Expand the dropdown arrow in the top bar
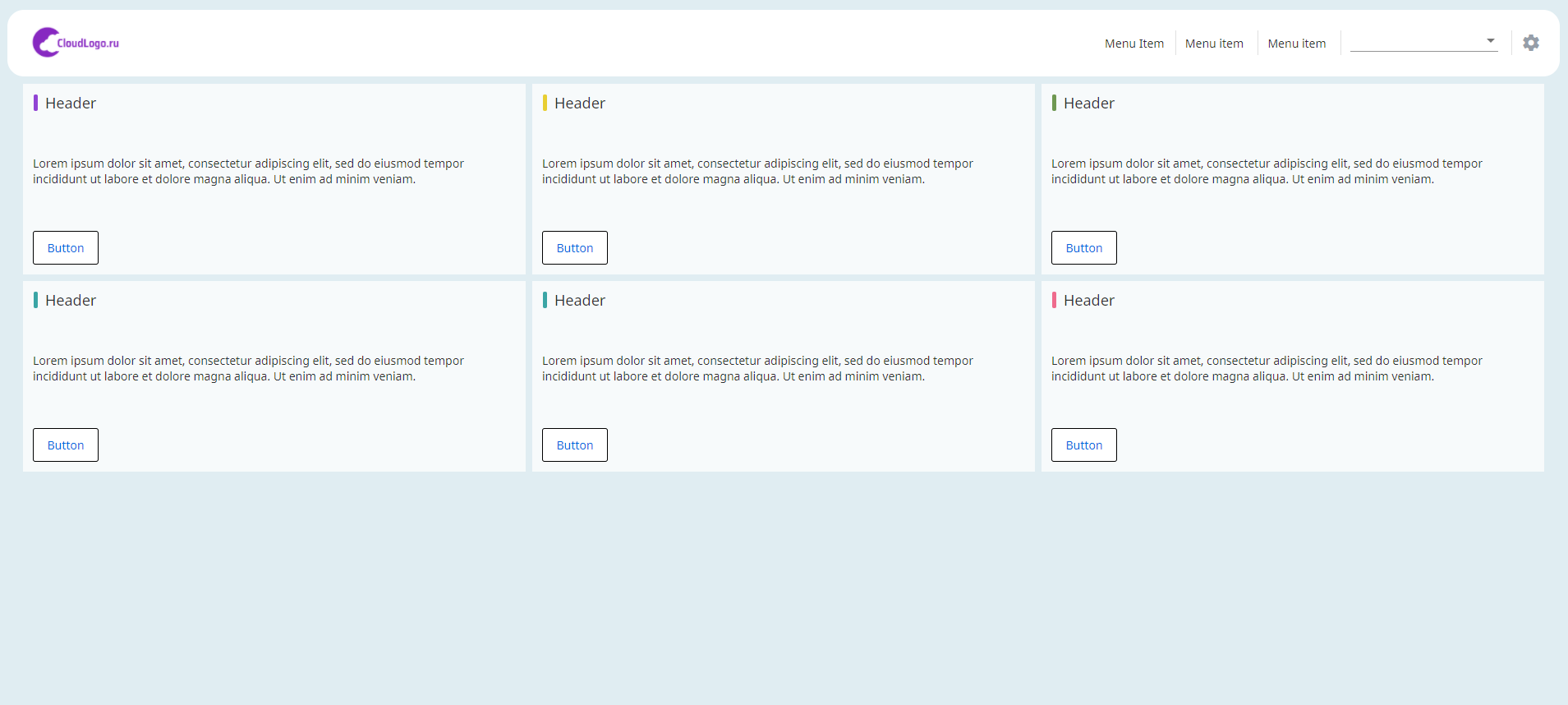 click(x=1490, y=40)
